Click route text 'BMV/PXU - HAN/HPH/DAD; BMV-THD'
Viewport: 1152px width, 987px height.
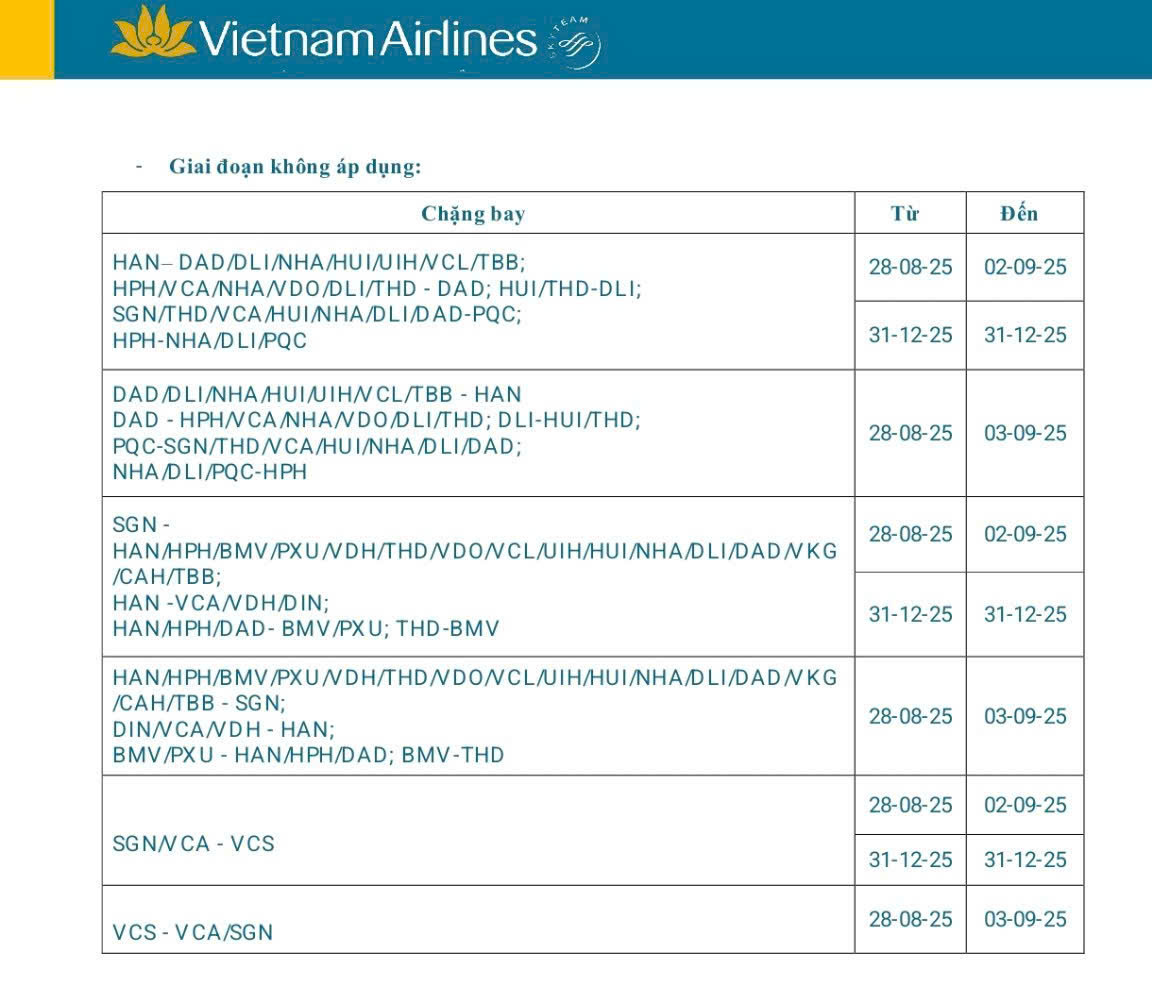coord(308,755)
